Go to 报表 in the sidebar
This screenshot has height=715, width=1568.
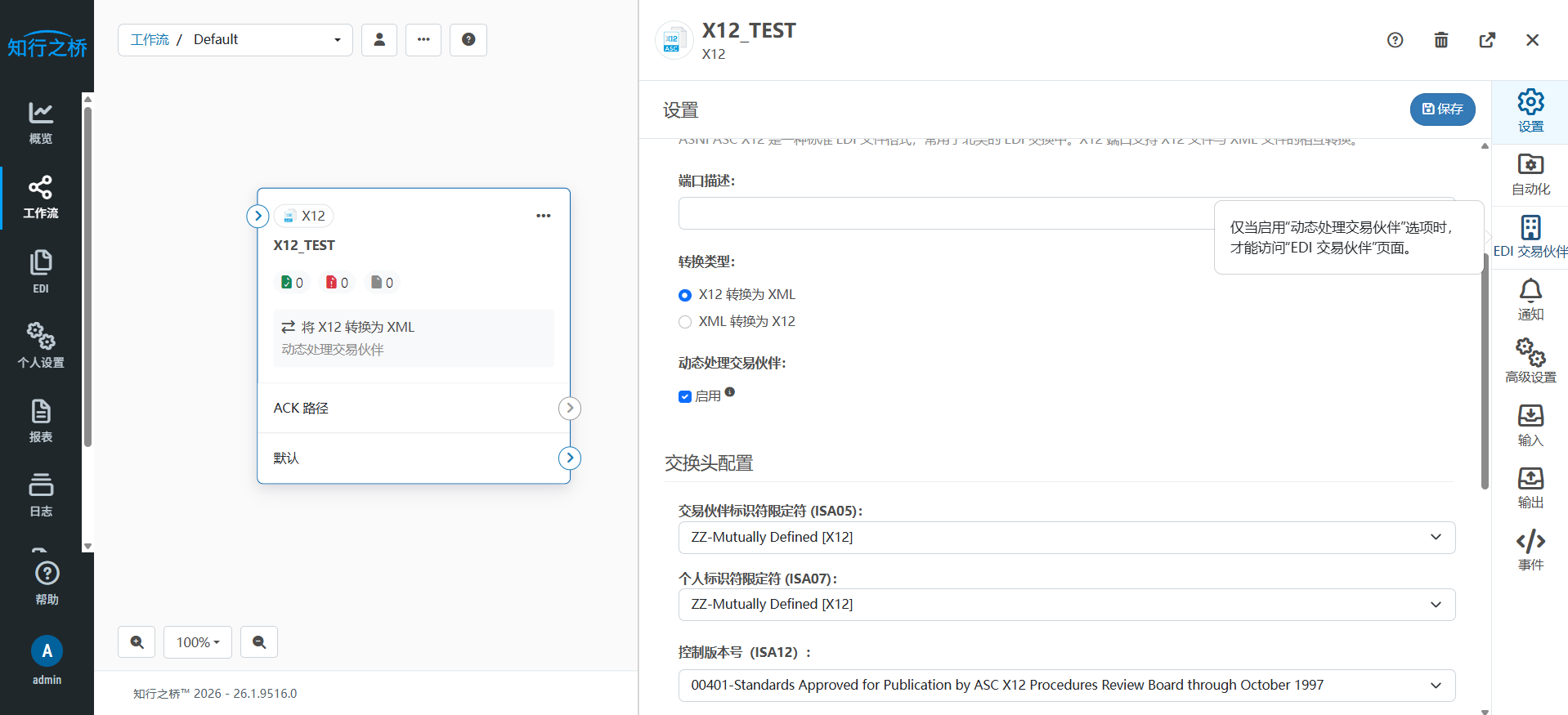point(41,421)
